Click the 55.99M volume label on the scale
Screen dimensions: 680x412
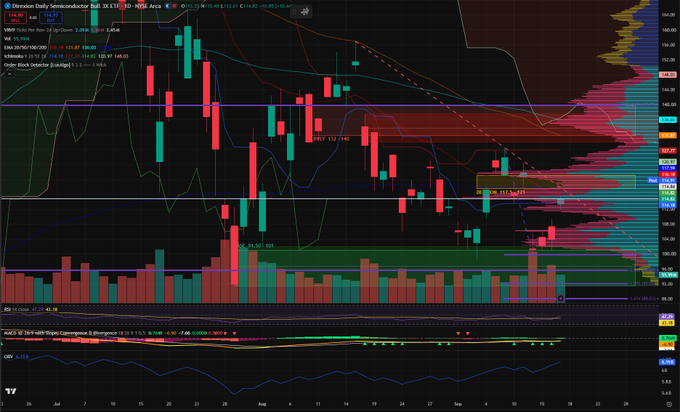point(668,275)
